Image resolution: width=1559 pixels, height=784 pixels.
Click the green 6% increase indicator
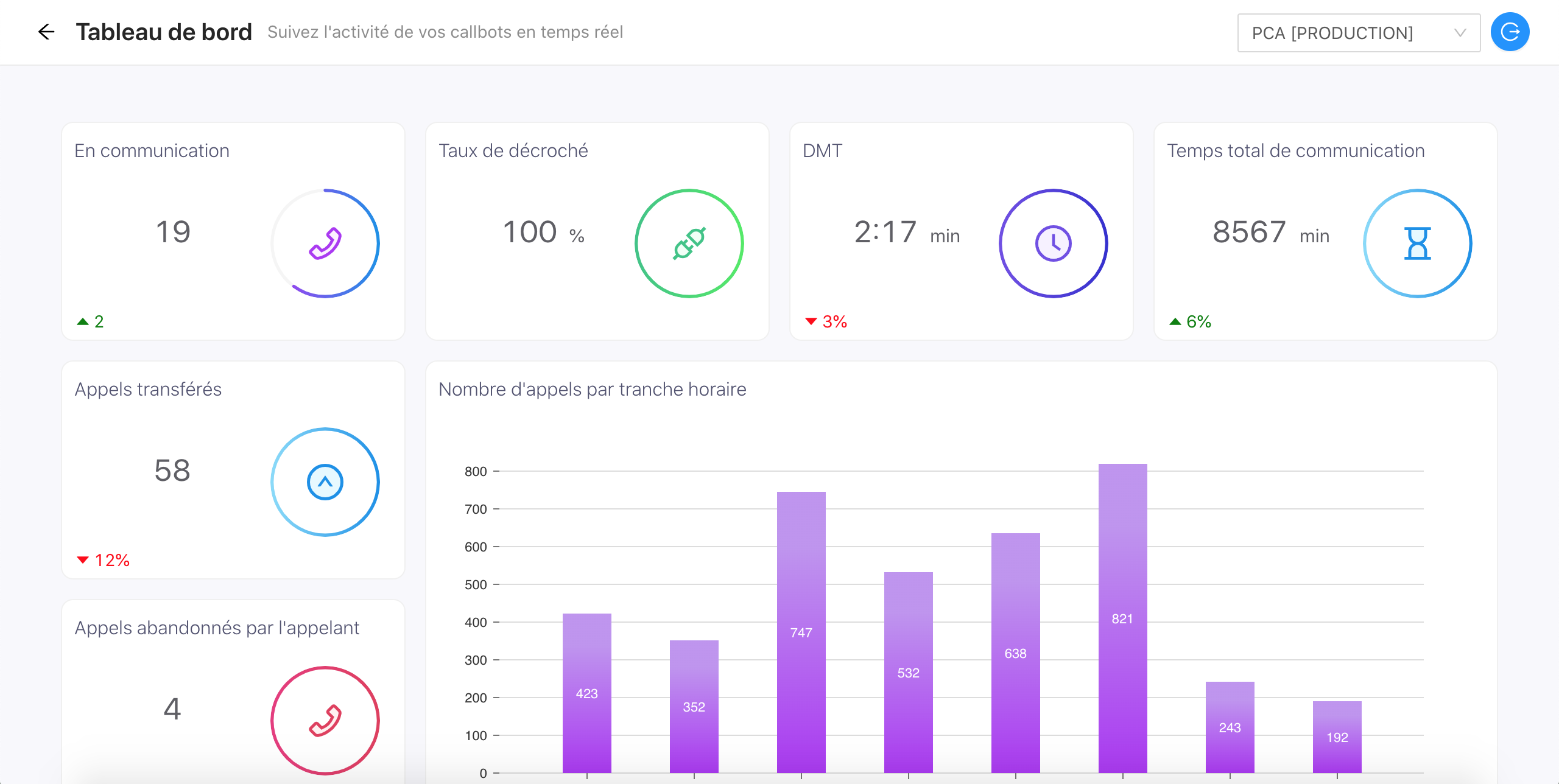pyautogui.click(x=1191, y=321)
